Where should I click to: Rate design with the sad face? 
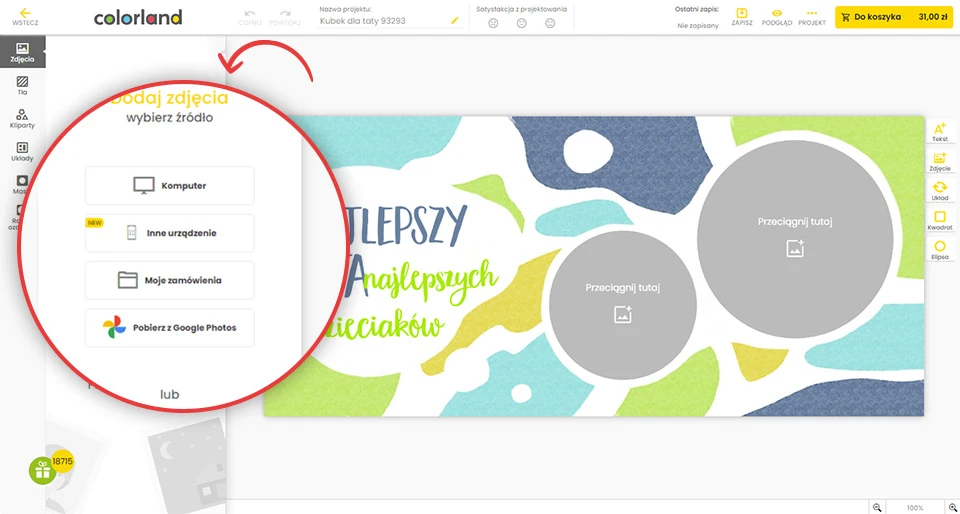[493, 23]
